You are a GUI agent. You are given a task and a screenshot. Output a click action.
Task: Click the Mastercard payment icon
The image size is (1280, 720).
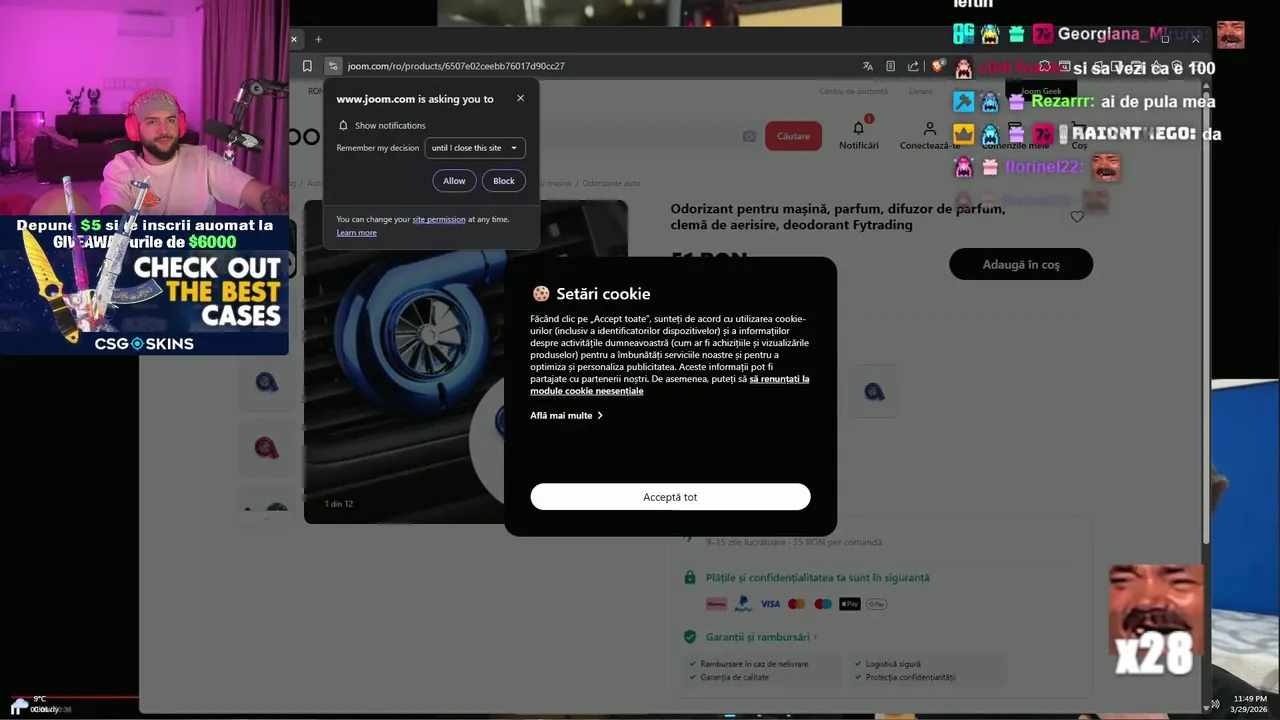[x=796, y=604]
